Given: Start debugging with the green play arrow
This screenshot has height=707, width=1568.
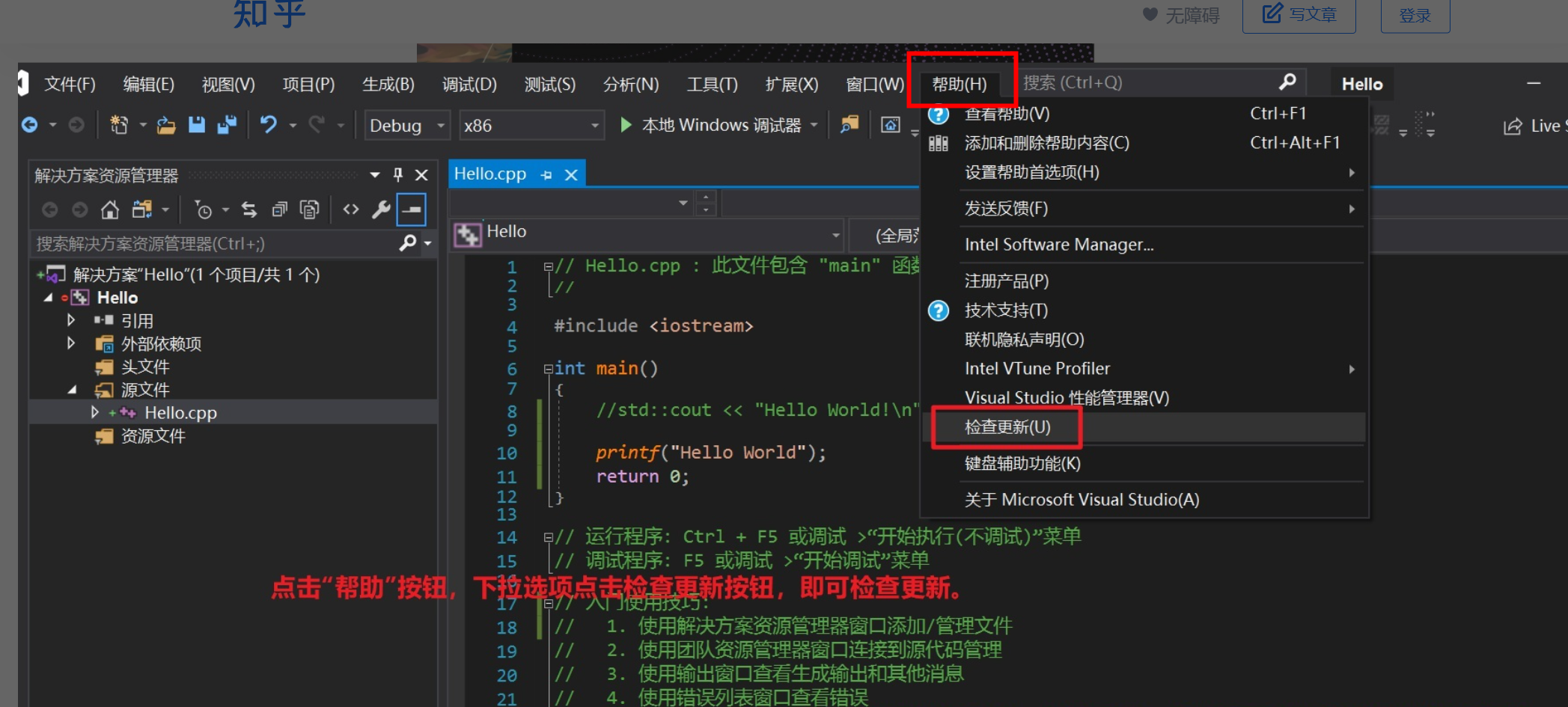Looking at the screenshot, I should 626,124.
